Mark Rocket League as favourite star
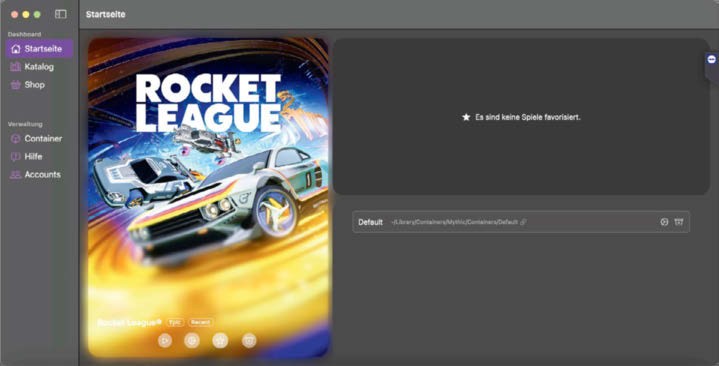The image size is (719, 366). click(221, 340)
